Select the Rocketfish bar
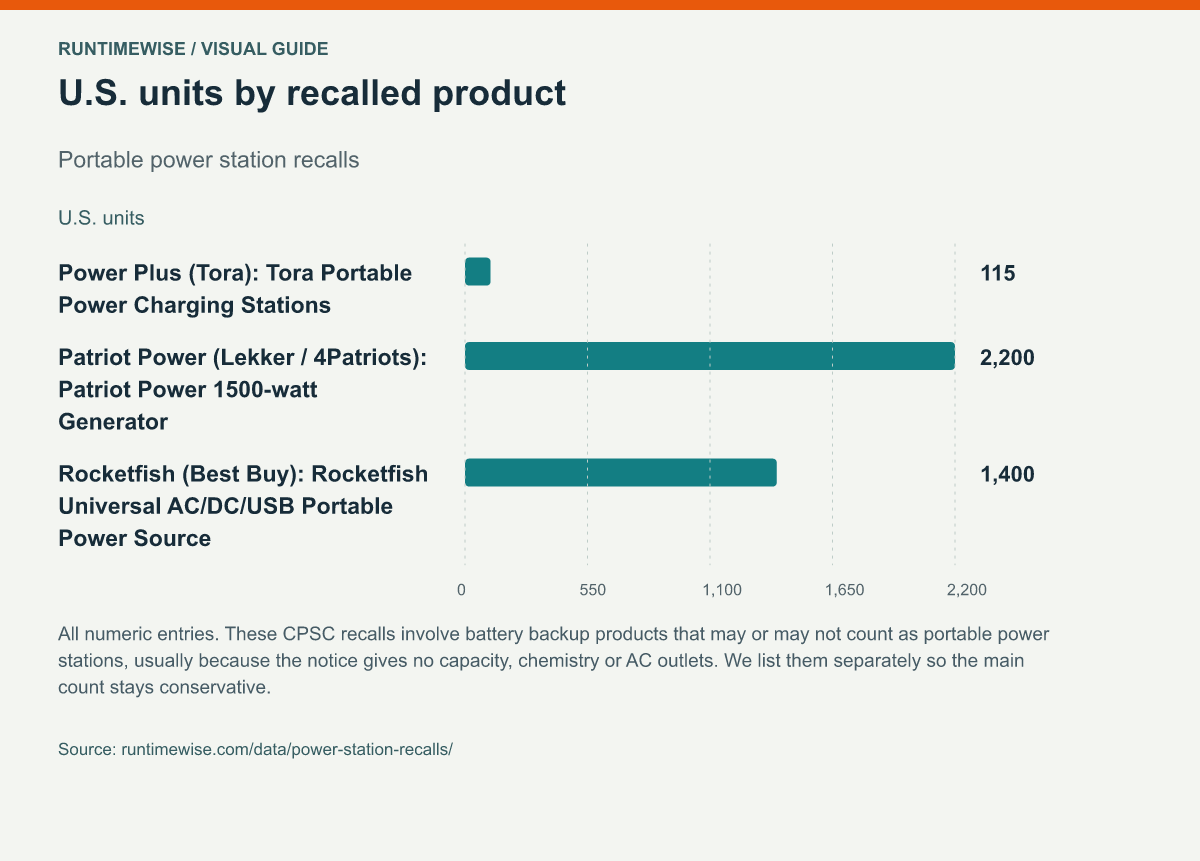The width and height of the screenshot is (1200, 861). 621,473
